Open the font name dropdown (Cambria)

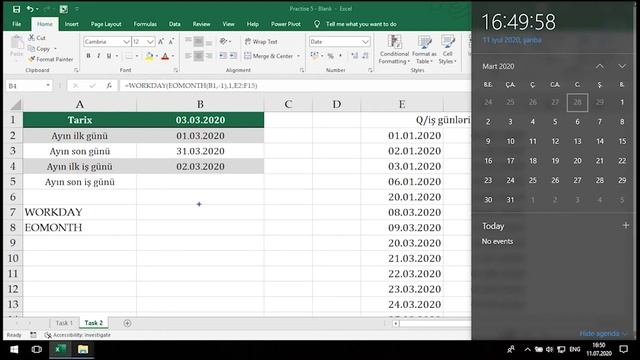tap(126, 42)
